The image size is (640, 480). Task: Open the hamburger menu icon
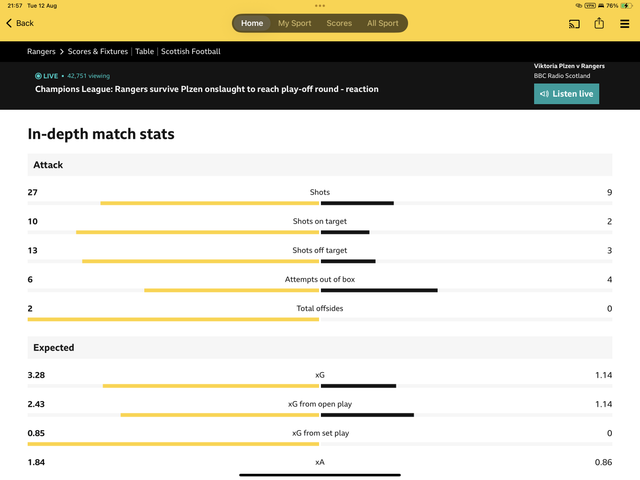[x=624, y=24]
